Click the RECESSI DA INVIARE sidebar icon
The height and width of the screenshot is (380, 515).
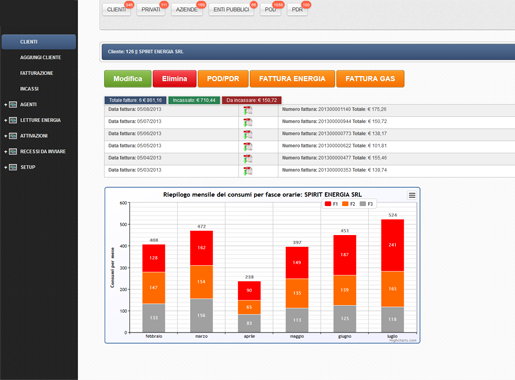[x=13, y=152]
